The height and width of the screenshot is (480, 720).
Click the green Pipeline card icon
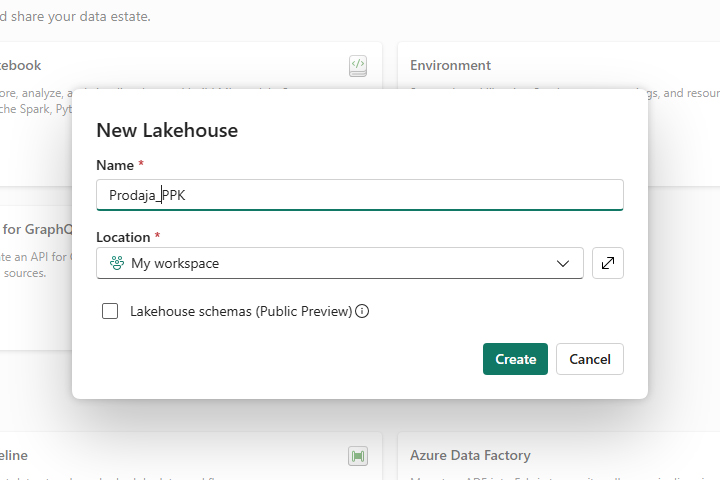(x=358, y=456)
